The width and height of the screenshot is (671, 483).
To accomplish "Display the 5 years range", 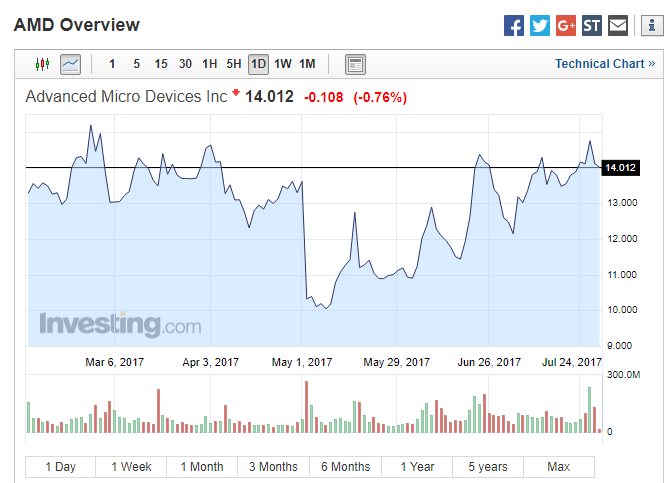I will click(x=488, y=467).
